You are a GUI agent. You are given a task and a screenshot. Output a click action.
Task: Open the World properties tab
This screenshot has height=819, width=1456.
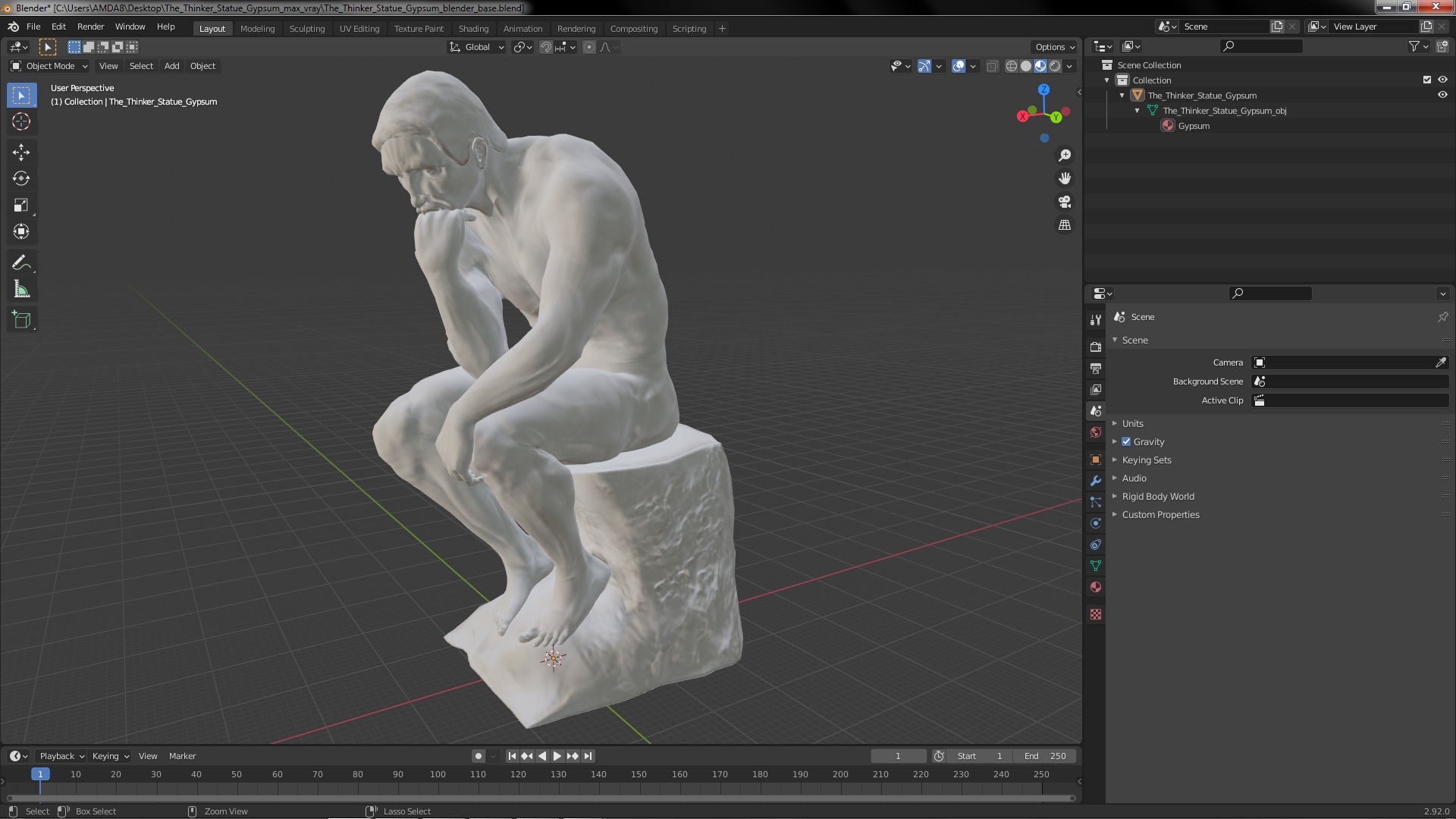click(x=1095, y=432)
